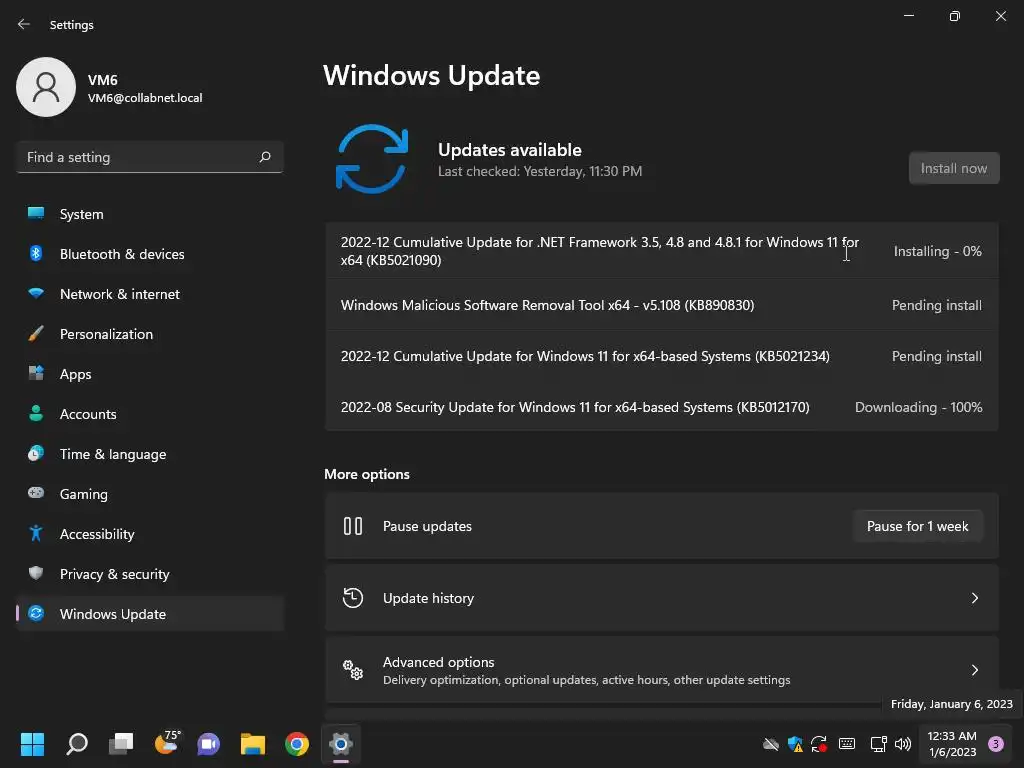Click the large blue update sync icon

click(372, 159)
